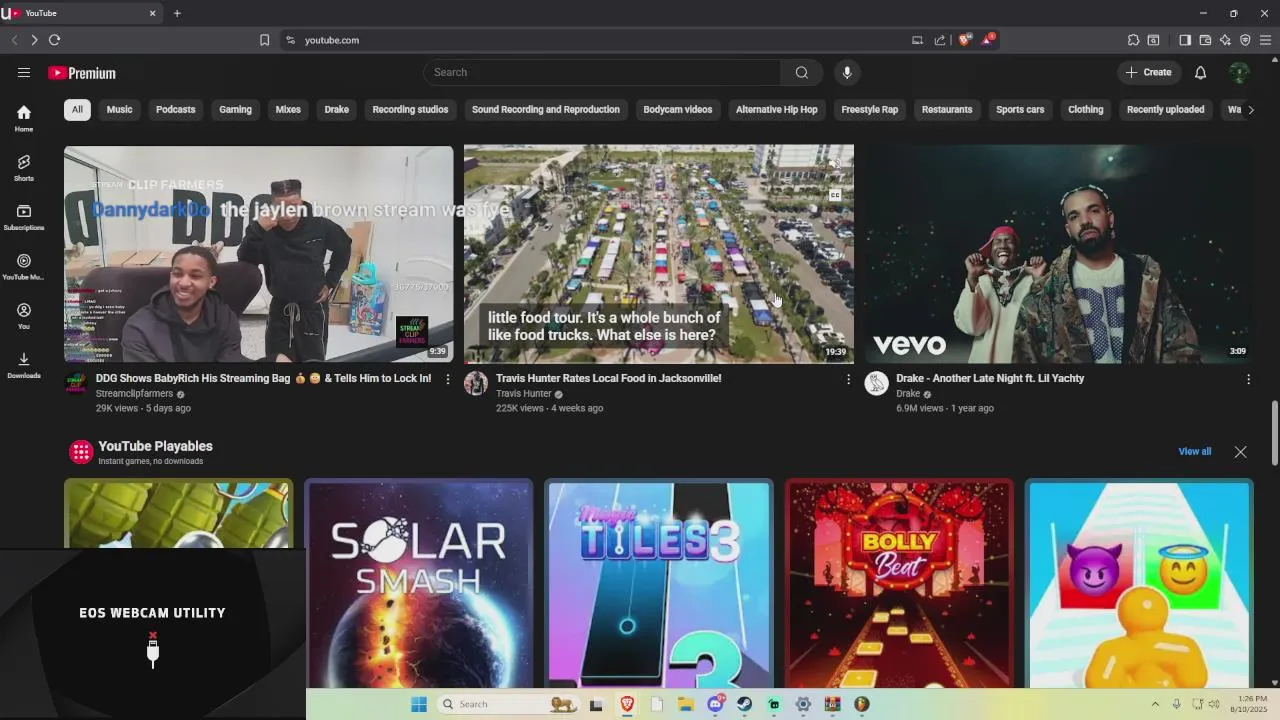Open Travis Hunter channel avatar
1280x720 pixels.
476,384
